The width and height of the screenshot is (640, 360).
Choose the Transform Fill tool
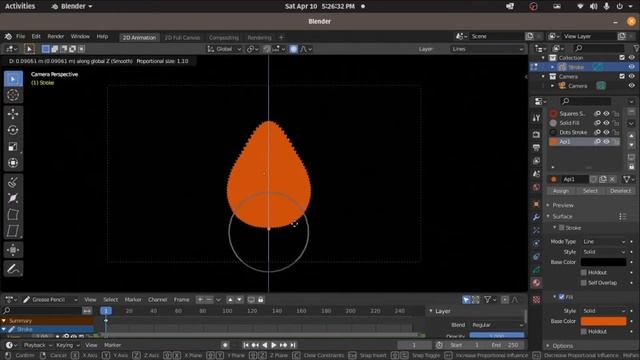(x=13, y=250)
